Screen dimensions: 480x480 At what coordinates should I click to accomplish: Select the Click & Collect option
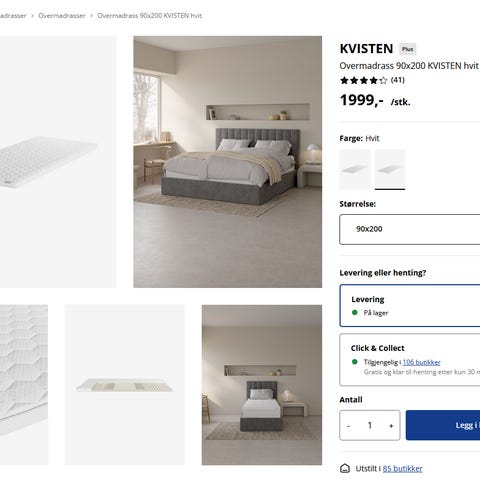[x=410, y=360]
